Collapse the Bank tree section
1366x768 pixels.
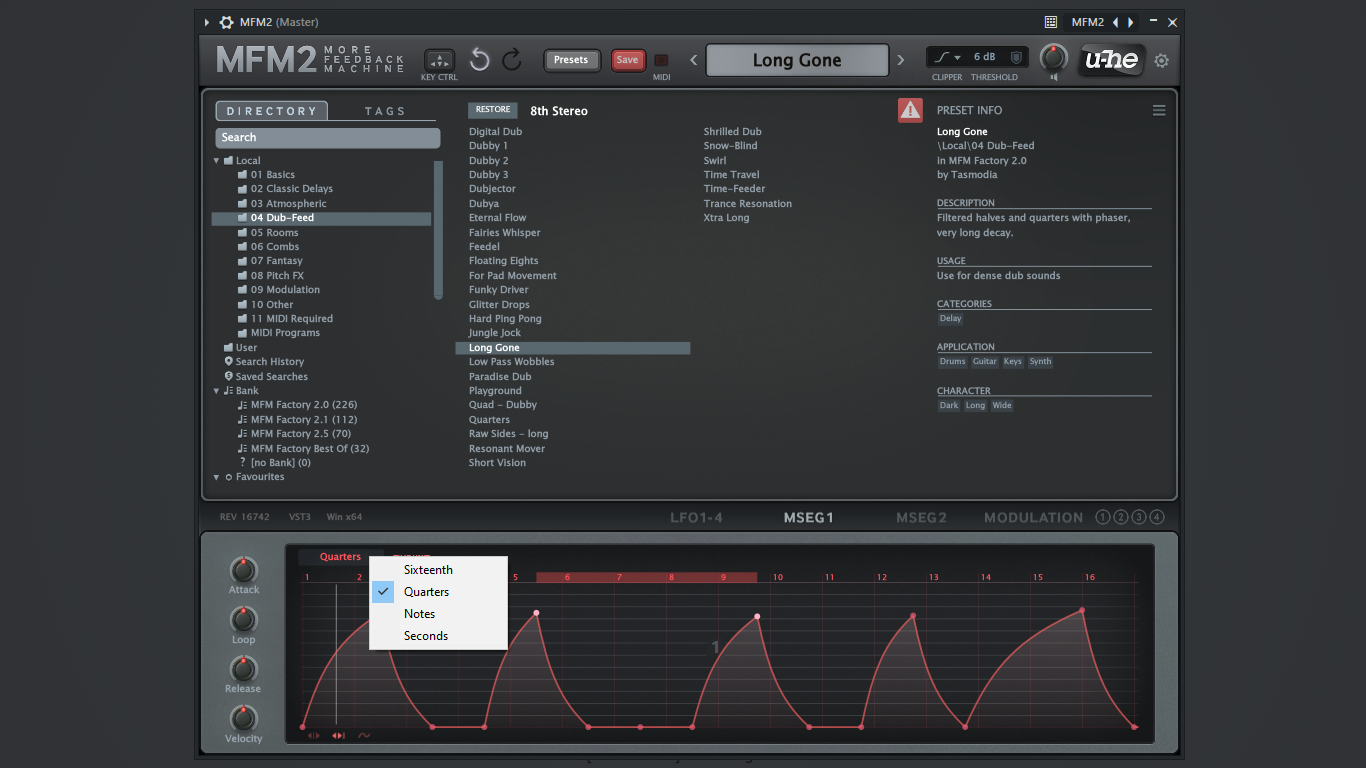[216, 391]
